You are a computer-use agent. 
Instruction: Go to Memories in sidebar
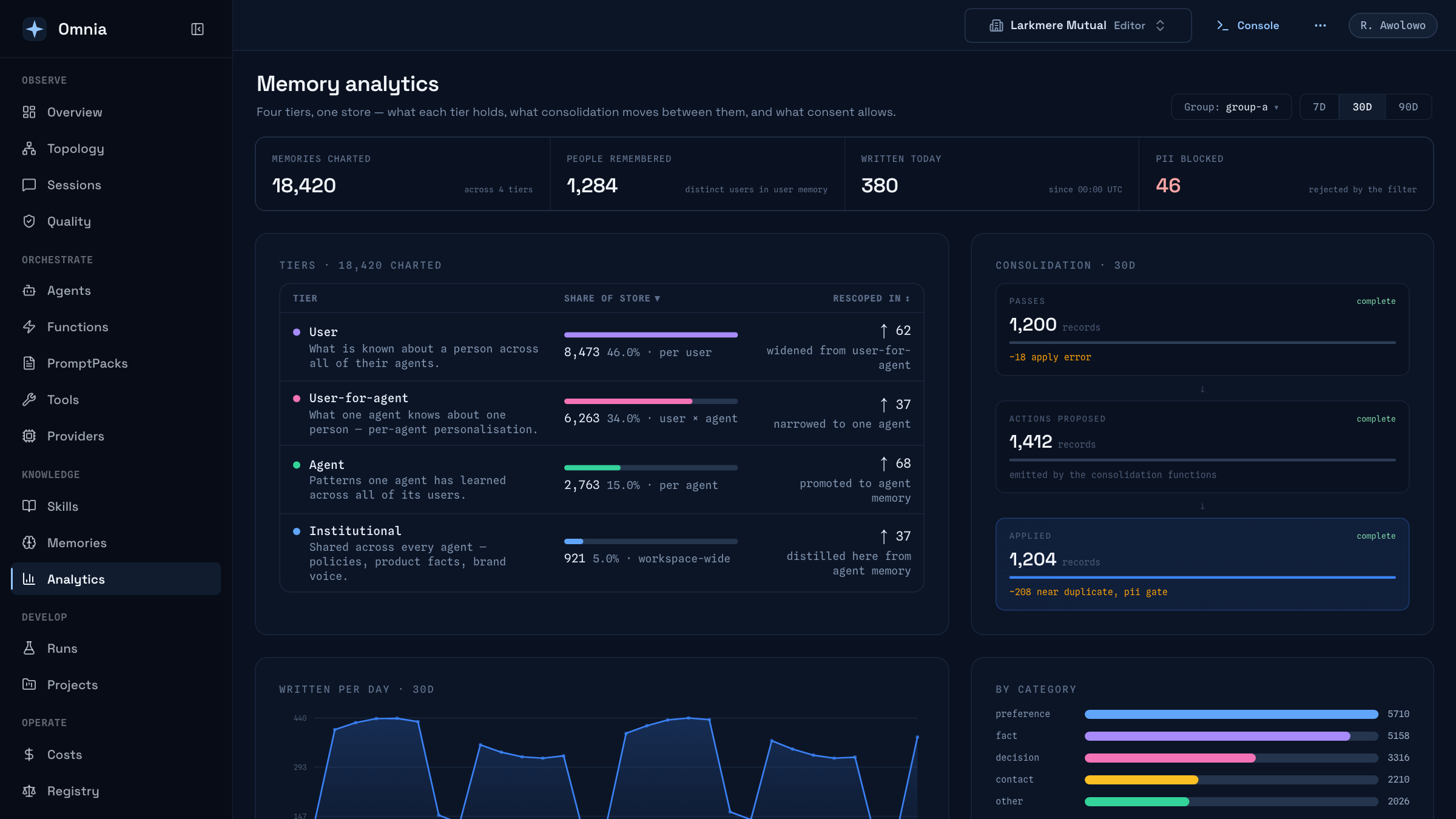tap(116, 543)
